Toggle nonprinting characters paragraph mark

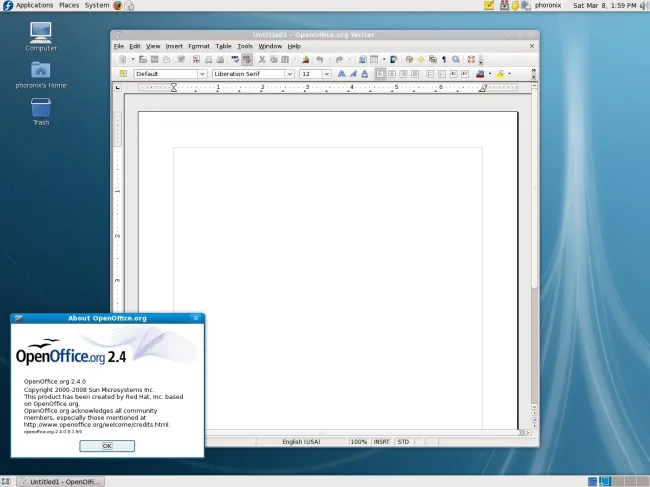click(x=444, y=60)
